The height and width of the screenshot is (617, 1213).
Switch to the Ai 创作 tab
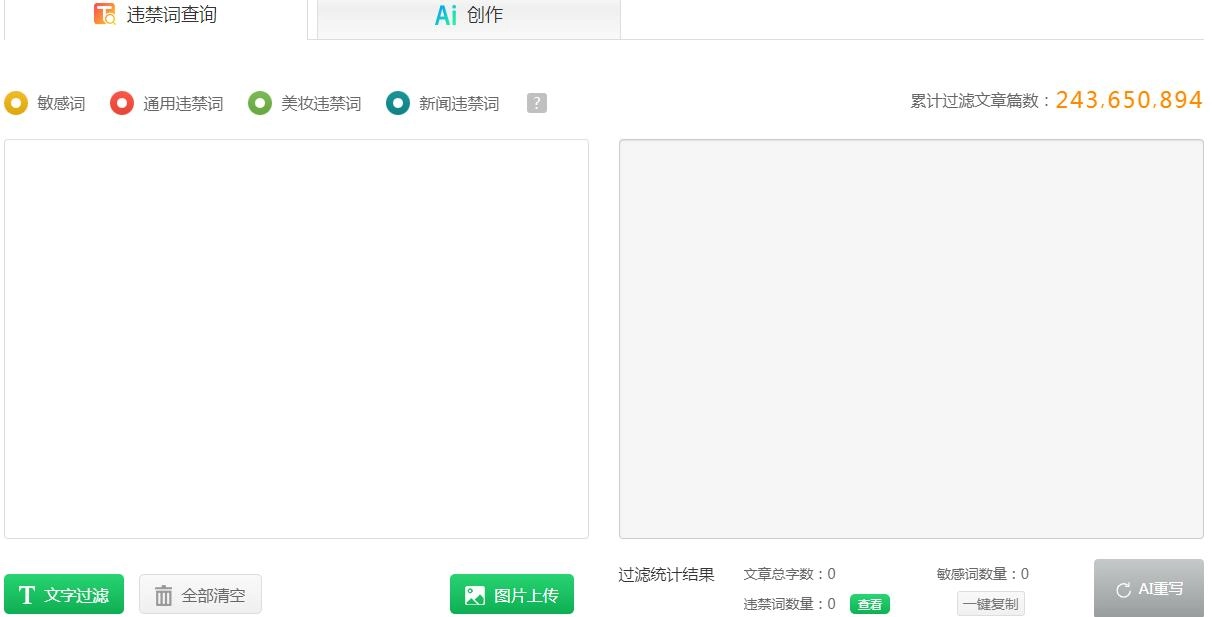468,15
